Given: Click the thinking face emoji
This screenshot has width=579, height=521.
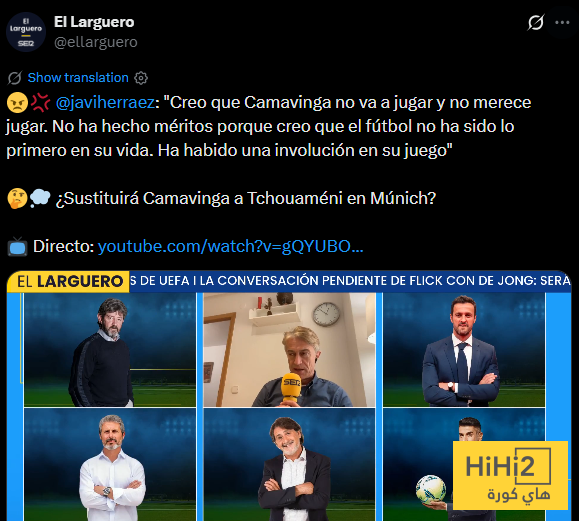Looking at the screenshot, I should click(x=17, y=198).
